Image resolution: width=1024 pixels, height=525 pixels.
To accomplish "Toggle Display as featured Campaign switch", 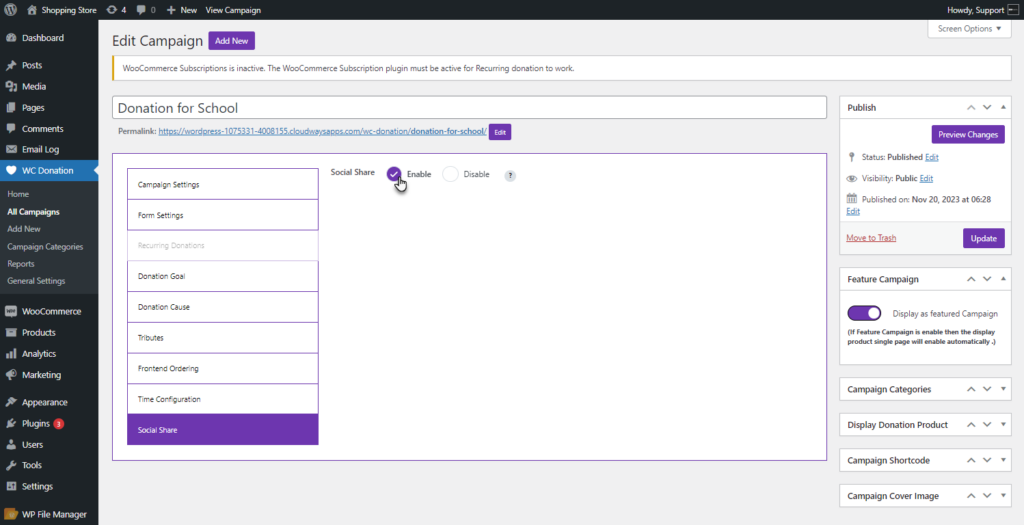I will (864, 313).
